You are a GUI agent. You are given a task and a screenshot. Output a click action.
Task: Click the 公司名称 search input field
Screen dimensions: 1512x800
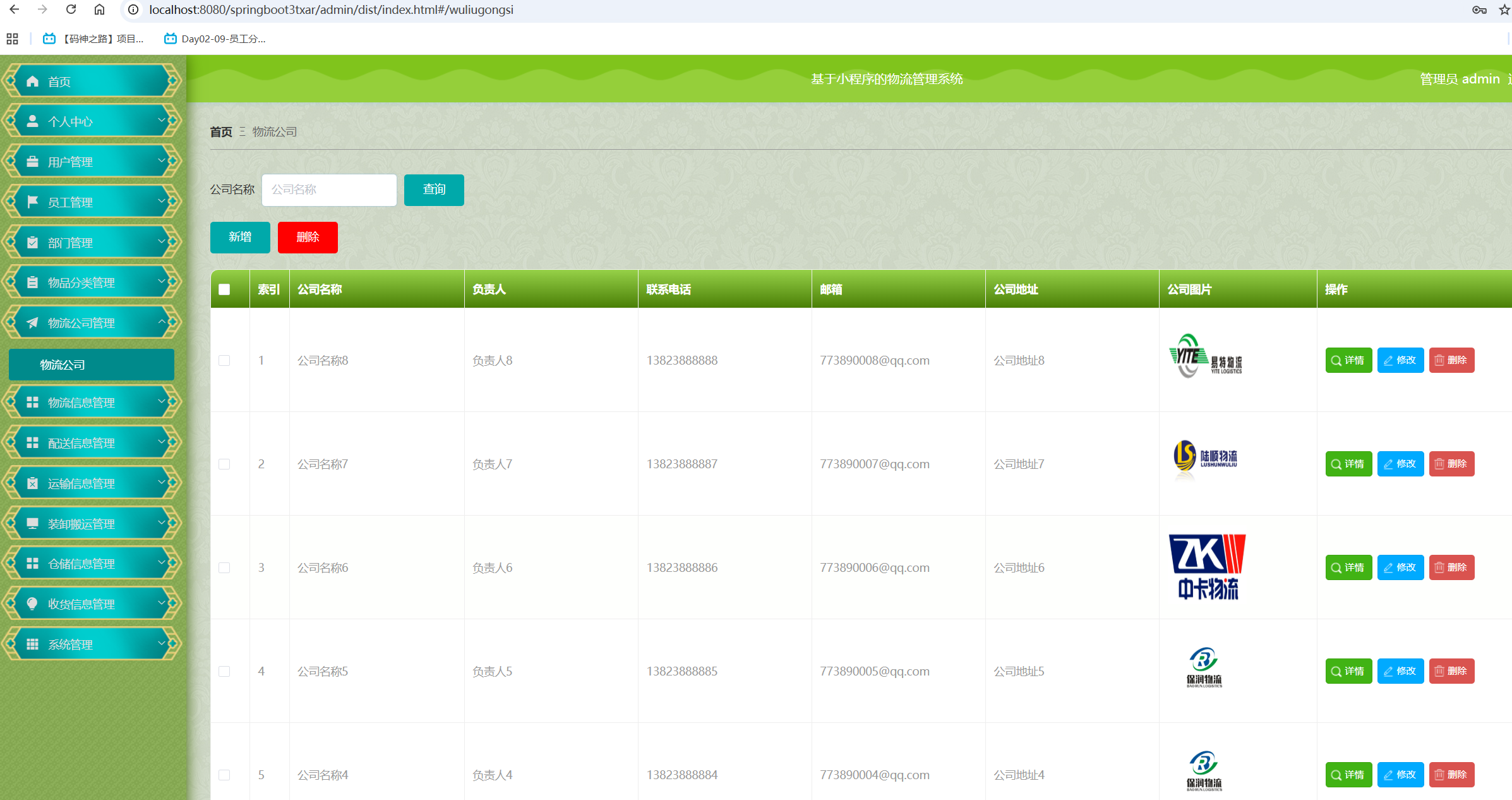(x=329, y=190)
